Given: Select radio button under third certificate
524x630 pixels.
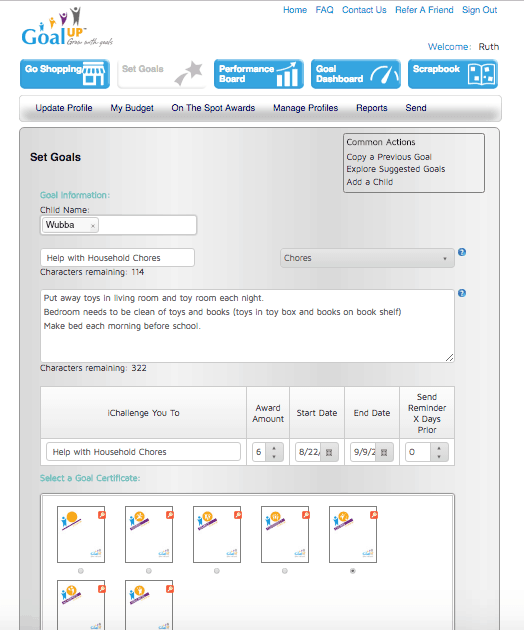Looking at the screenshot, I should point(217,571).
